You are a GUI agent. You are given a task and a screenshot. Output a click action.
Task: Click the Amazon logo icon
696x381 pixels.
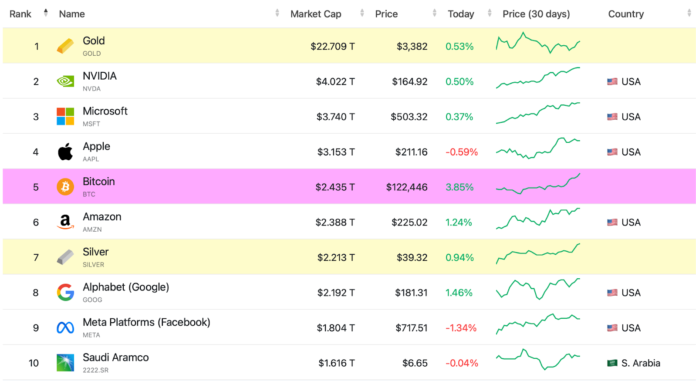tap(65, 222)
